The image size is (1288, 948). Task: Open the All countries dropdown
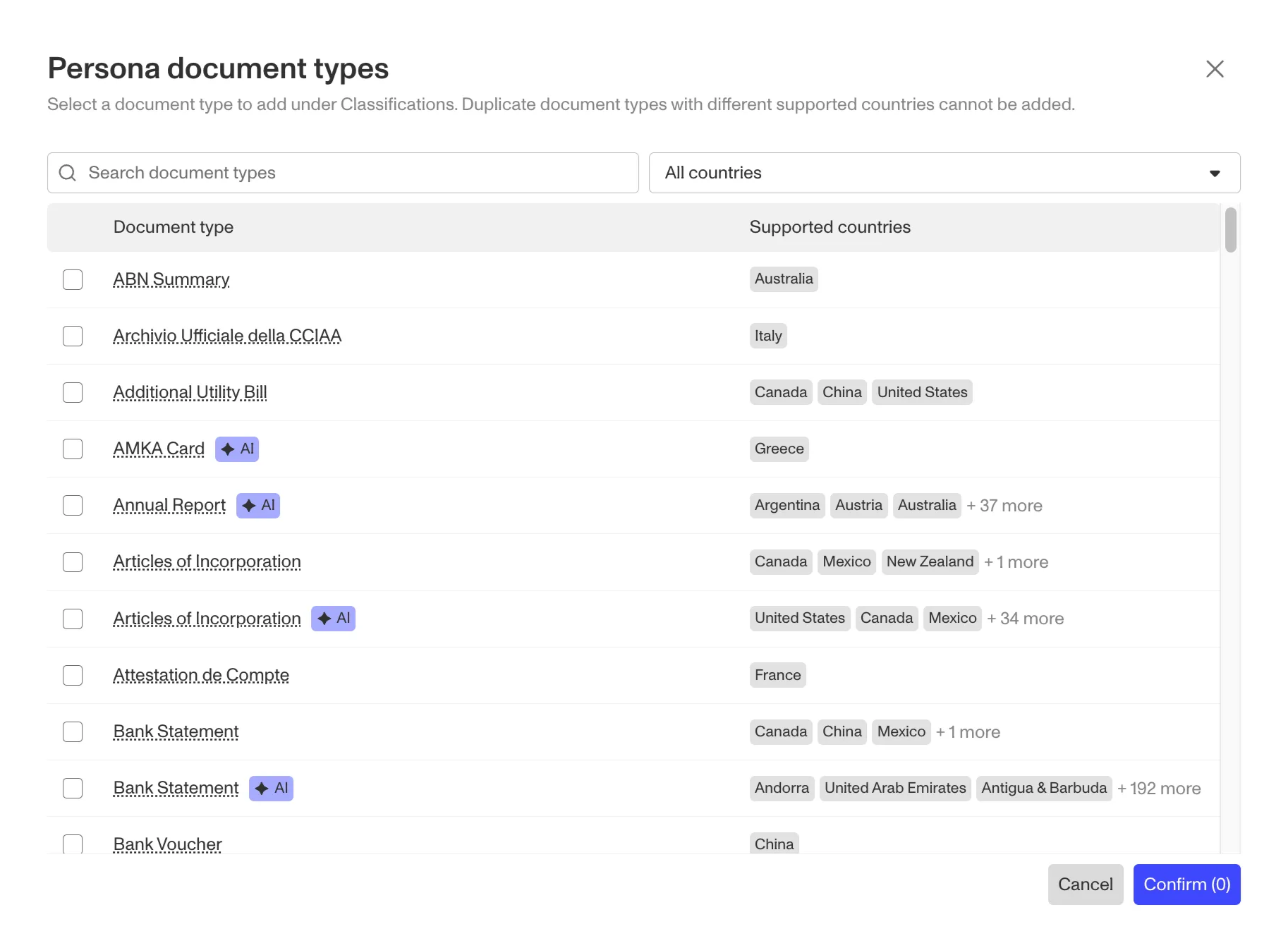tap(944, 173)
